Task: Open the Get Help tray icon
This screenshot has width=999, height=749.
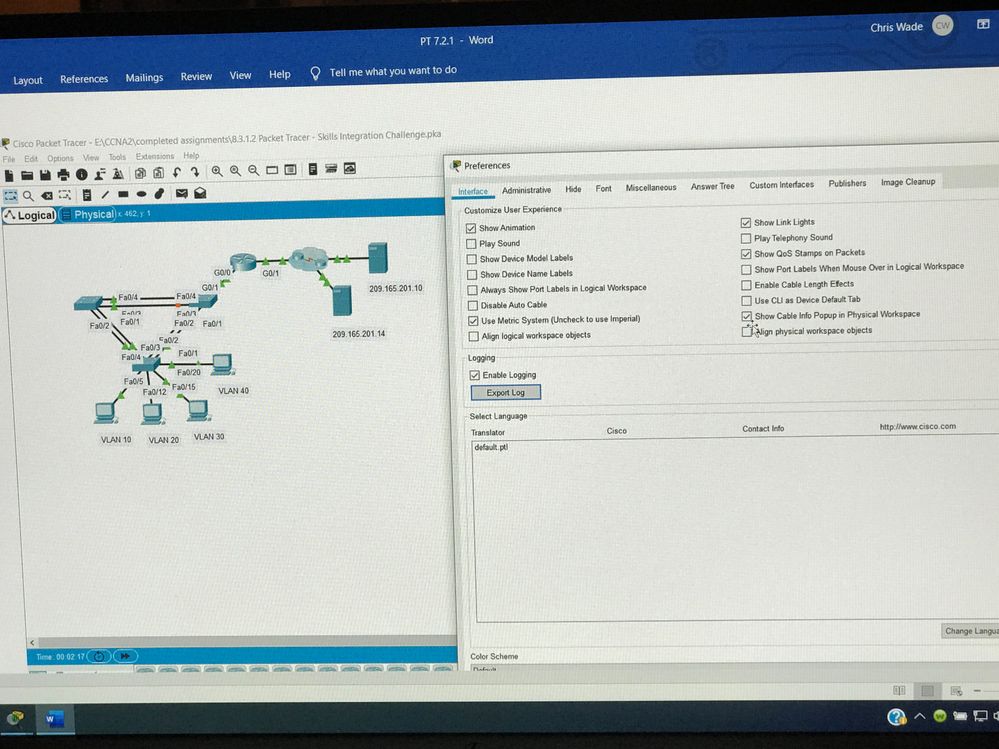Action: (896, 717)
